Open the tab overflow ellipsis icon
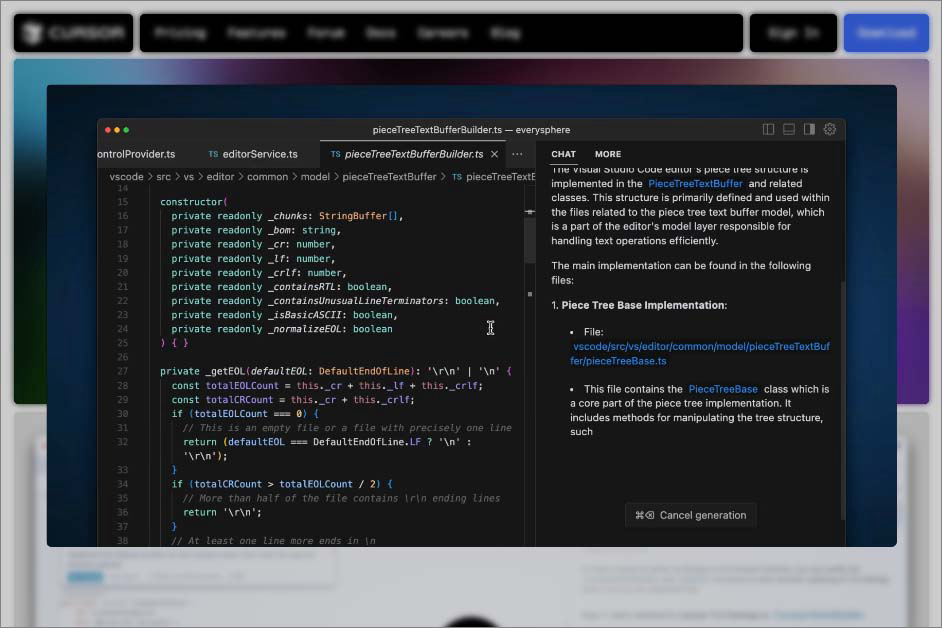The image size is (942, 628). (x=517, y=154)
